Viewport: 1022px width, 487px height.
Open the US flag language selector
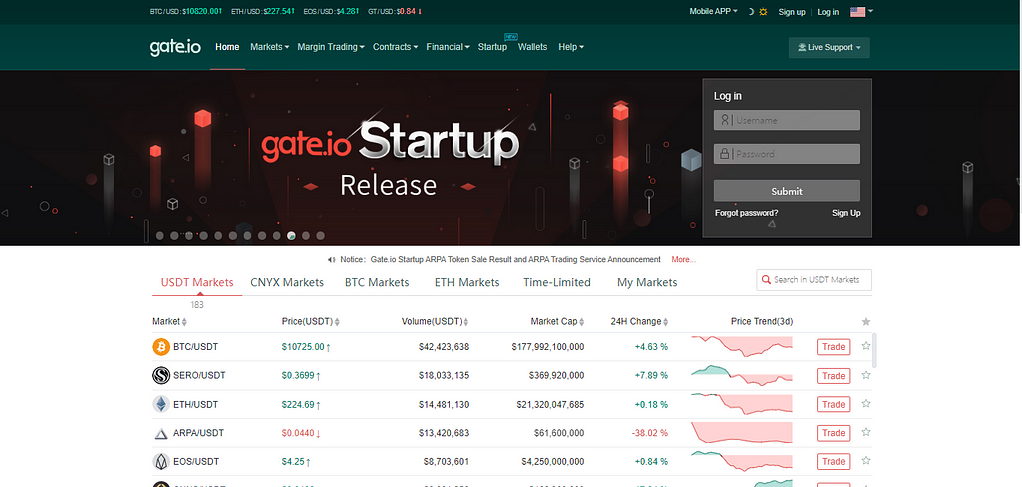coord(862,12)
